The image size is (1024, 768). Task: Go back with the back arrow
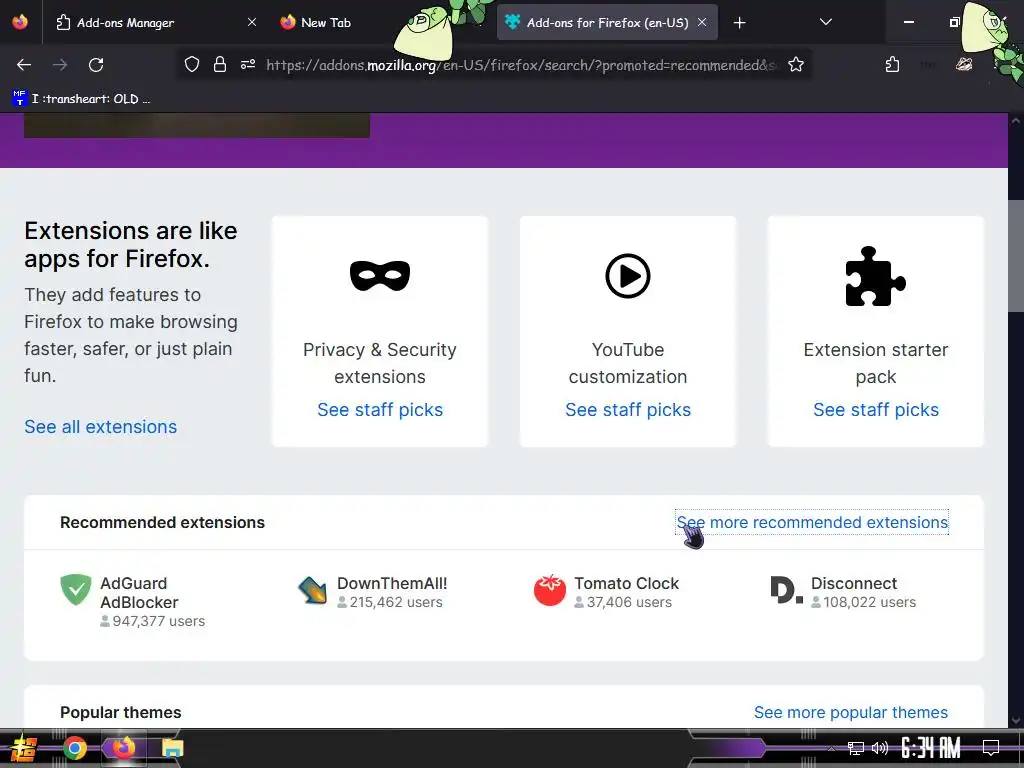(x=24, y=65)
